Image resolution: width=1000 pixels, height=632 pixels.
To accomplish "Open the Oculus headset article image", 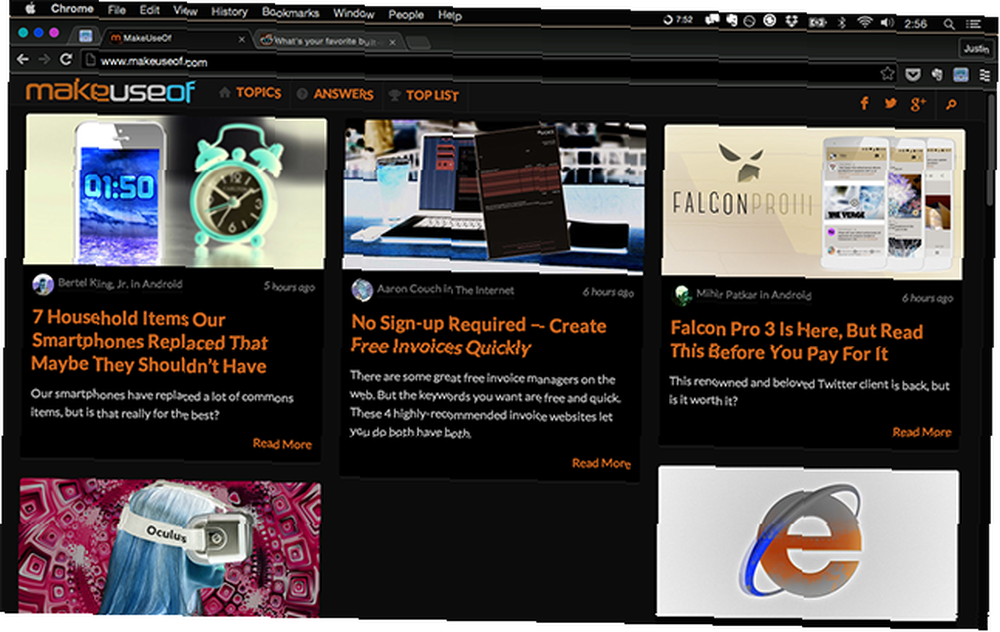I will tap(170, 548).
